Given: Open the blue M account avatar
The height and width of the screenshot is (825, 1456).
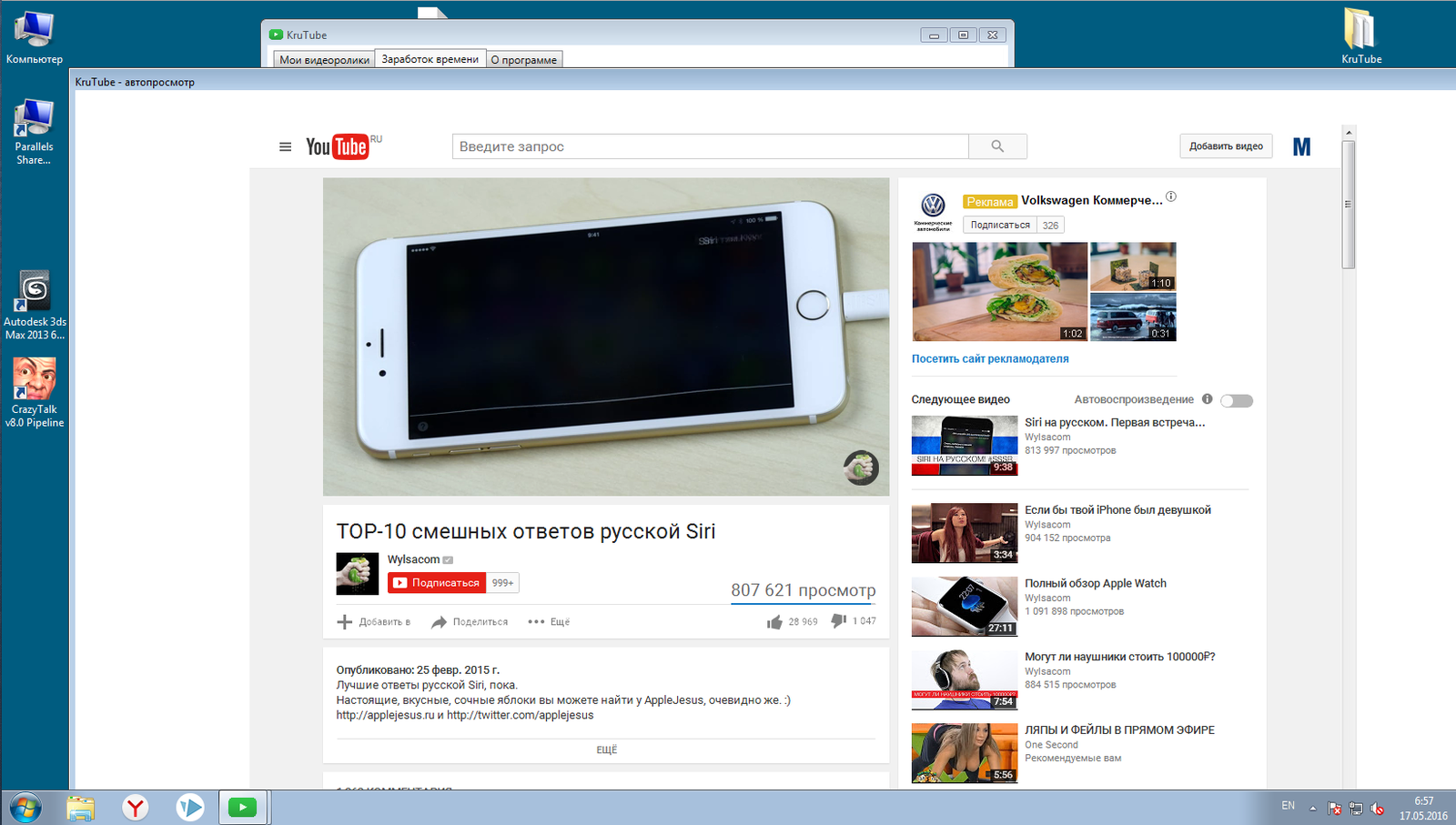Looking at the screenshot, I should tap(1301, 146).
